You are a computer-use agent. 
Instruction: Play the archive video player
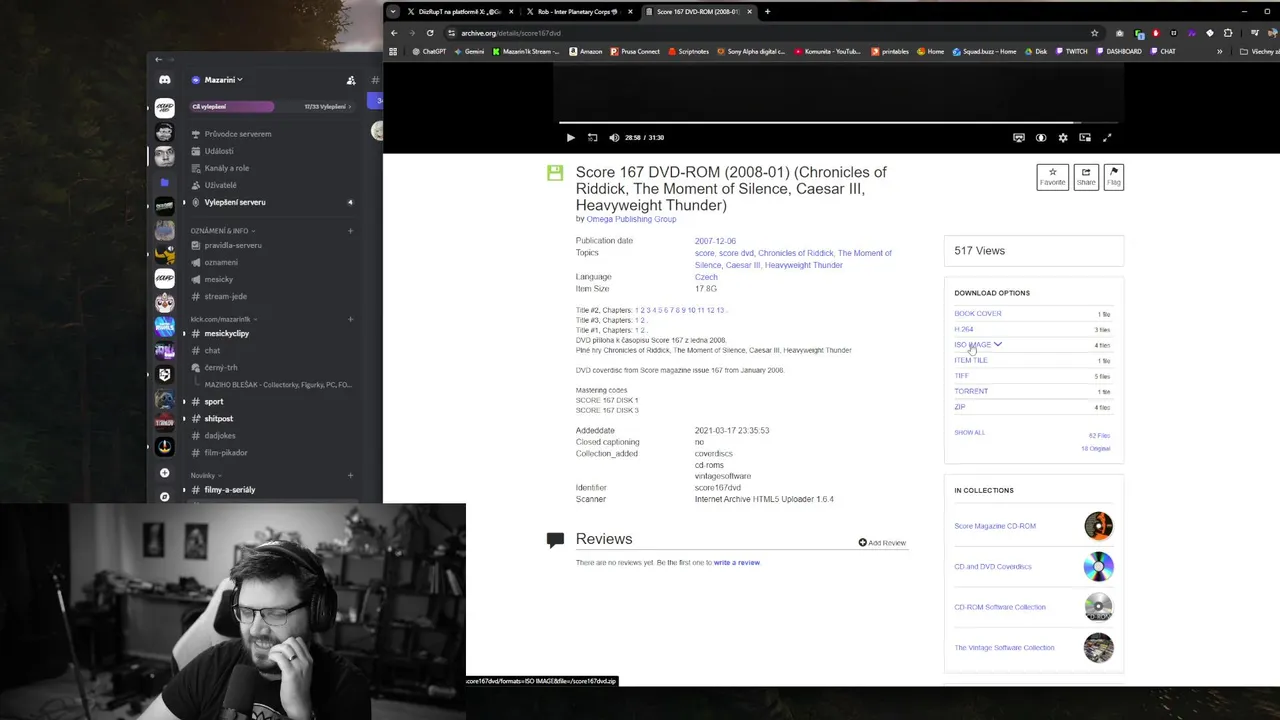click(570, 138)
